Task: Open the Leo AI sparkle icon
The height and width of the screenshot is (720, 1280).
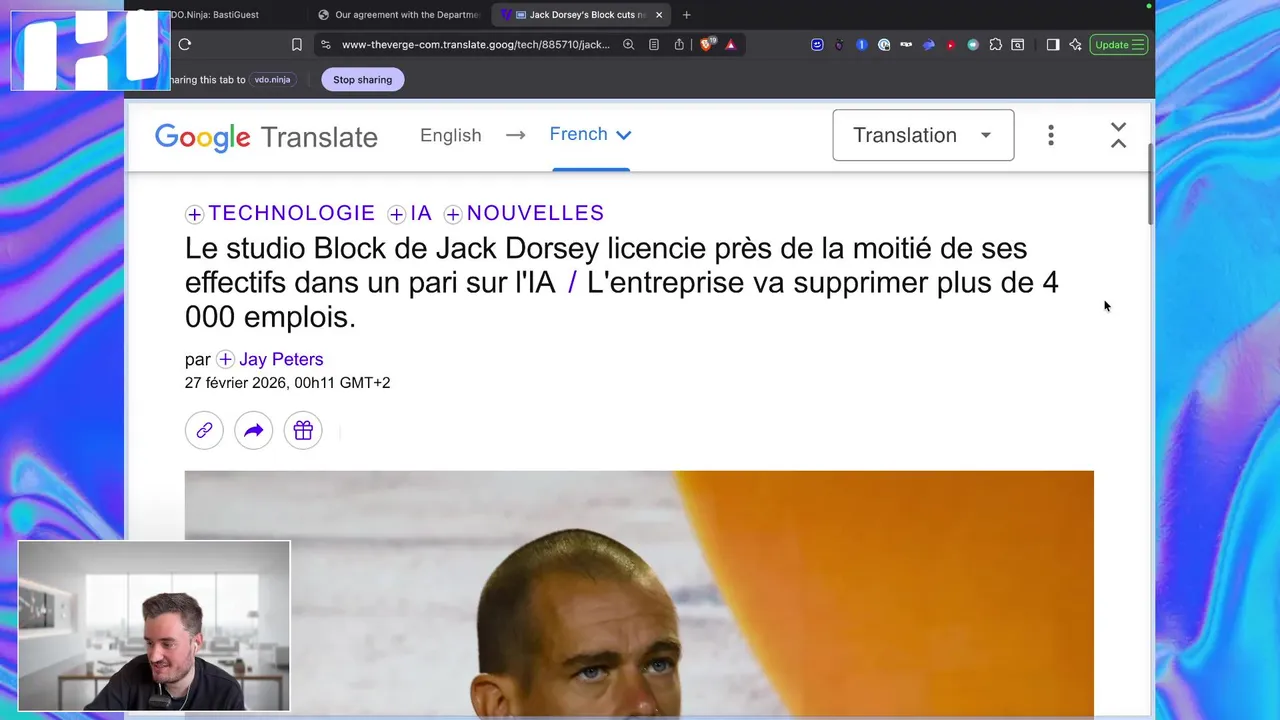Action: click(1076, 44)
